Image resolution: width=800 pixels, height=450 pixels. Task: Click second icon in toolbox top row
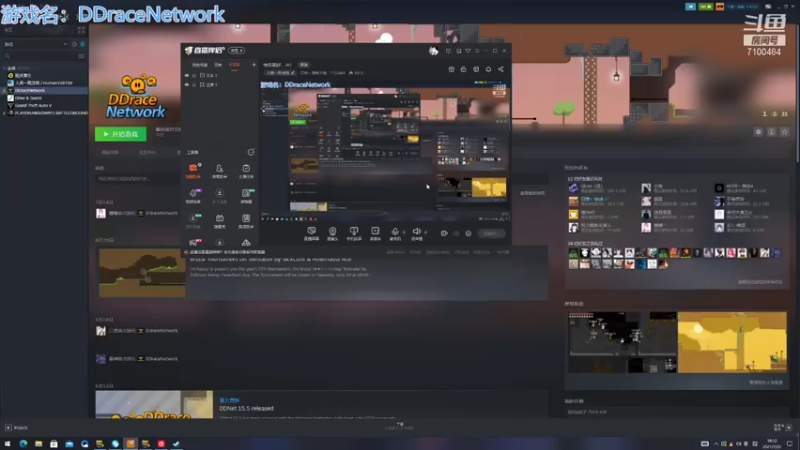coord(219,170)
